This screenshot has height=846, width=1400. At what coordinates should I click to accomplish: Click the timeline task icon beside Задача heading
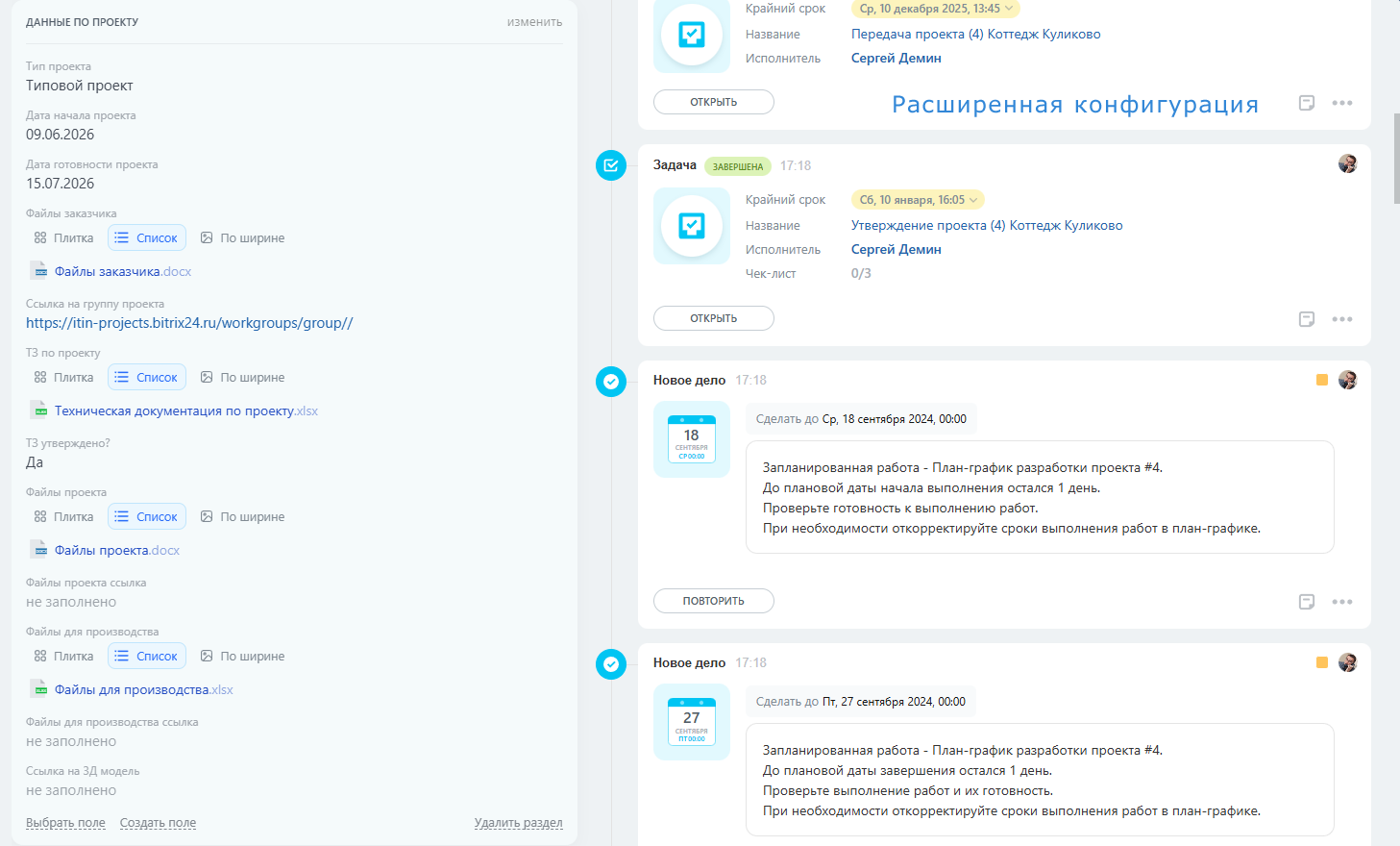point(611,165)
